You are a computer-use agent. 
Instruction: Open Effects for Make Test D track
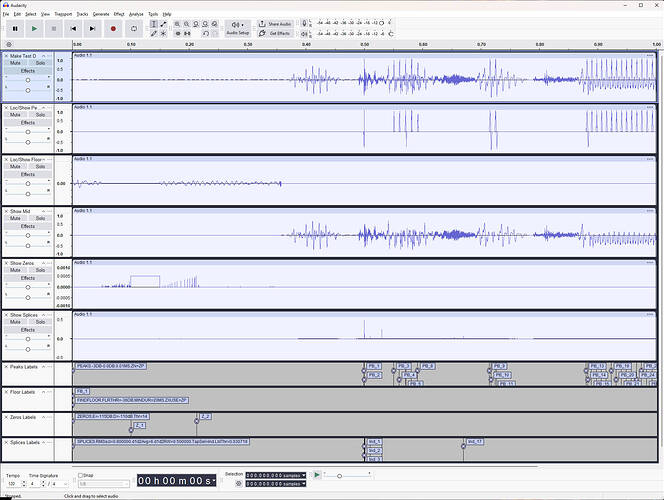(28, 71)
